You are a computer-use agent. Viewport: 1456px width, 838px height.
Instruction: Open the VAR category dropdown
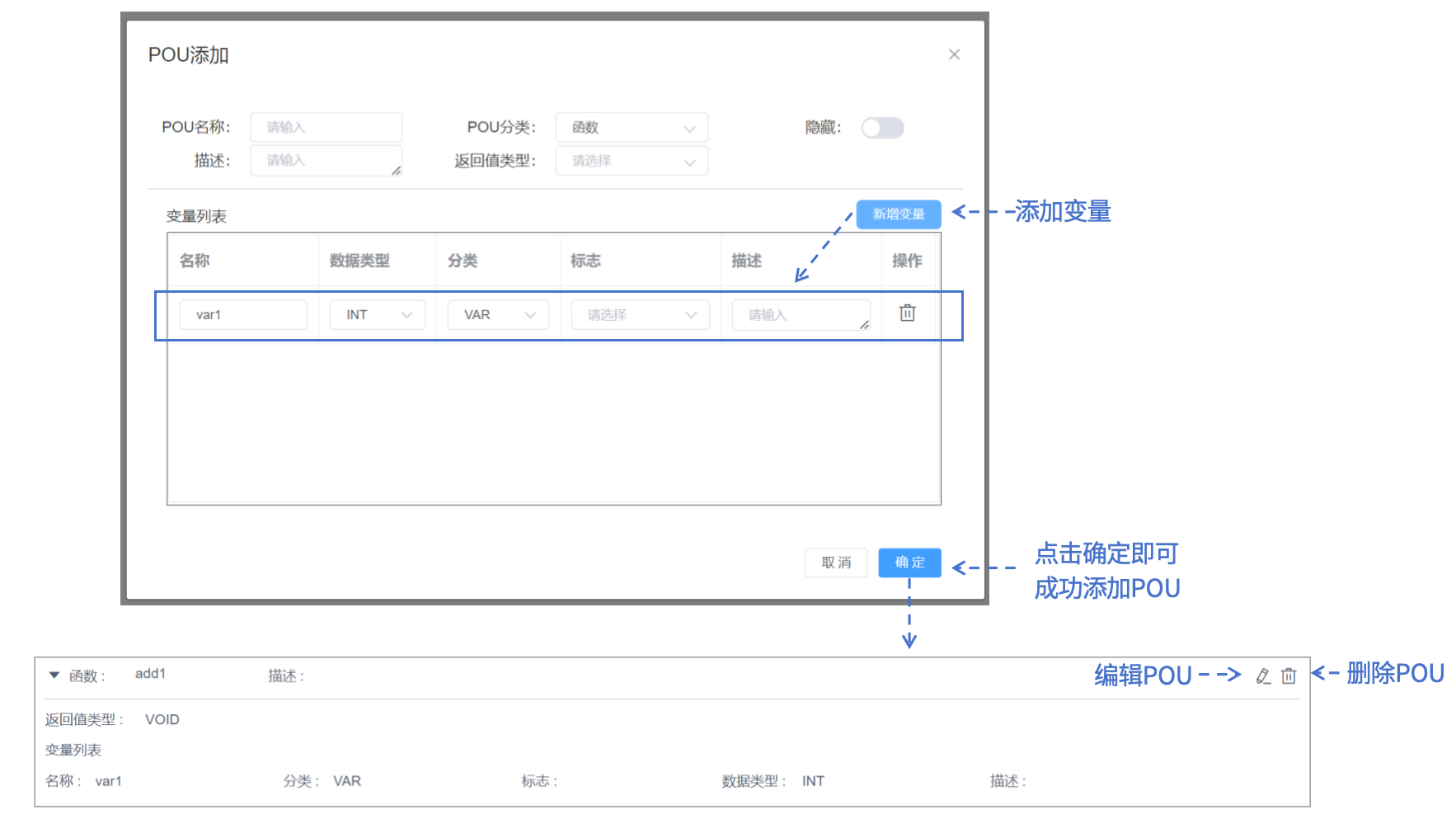498,315
